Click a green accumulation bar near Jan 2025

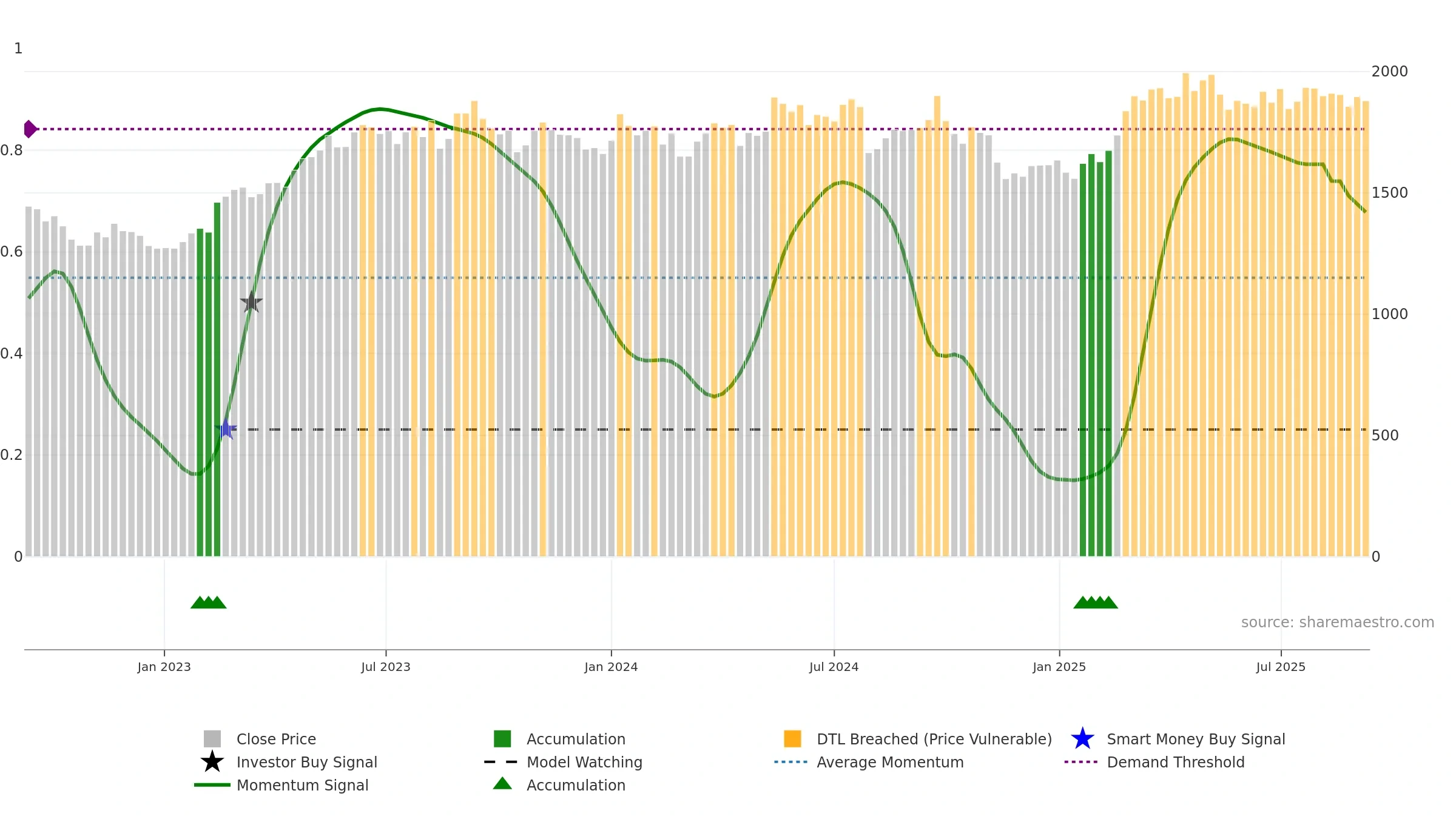pyautogui.click(x=1091, y=355)
